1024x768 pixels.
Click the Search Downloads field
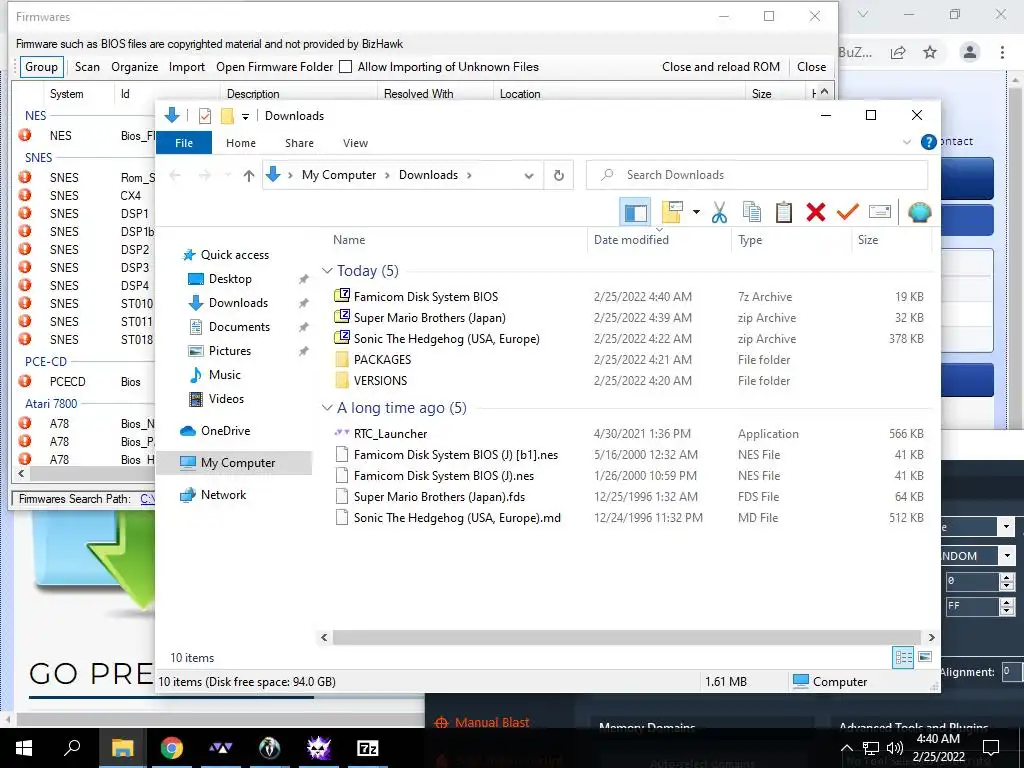click(x=758, y=175)
